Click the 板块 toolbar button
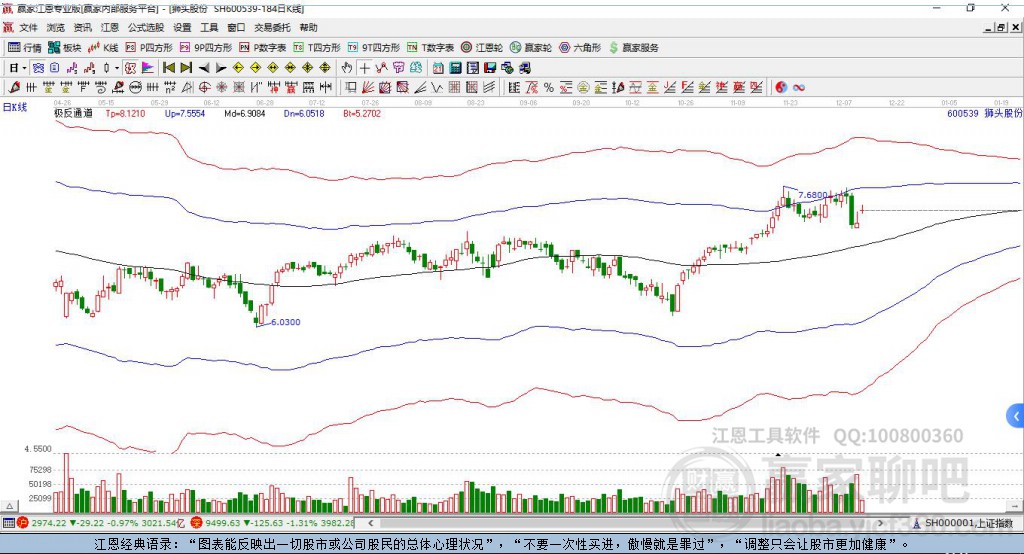 click(65, 48)
